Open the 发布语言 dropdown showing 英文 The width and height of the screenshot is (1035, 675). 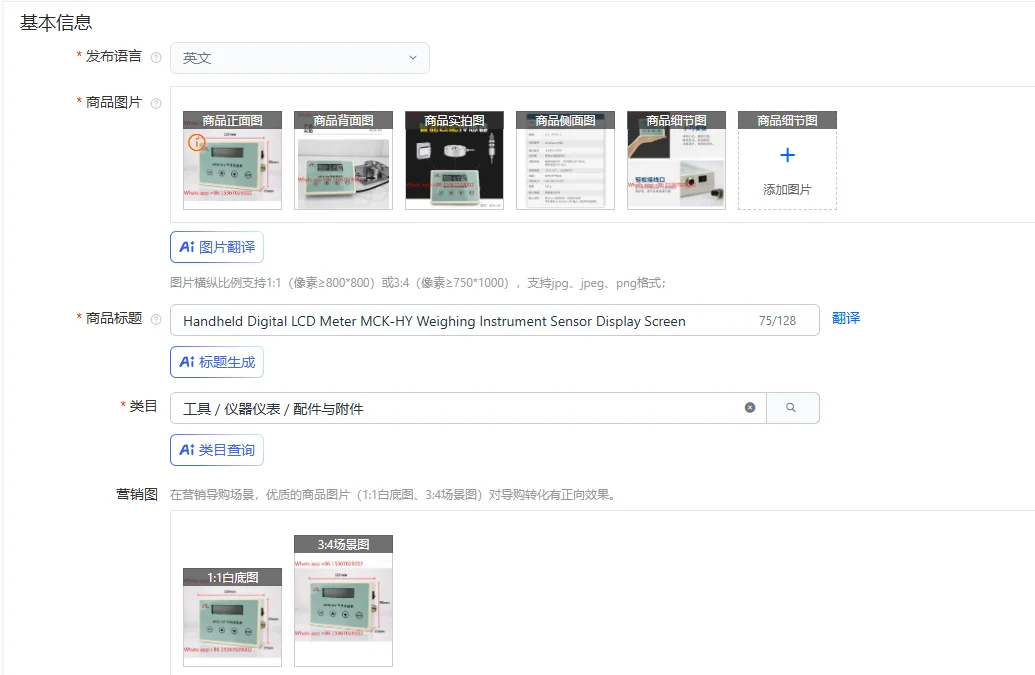point(300,58)
